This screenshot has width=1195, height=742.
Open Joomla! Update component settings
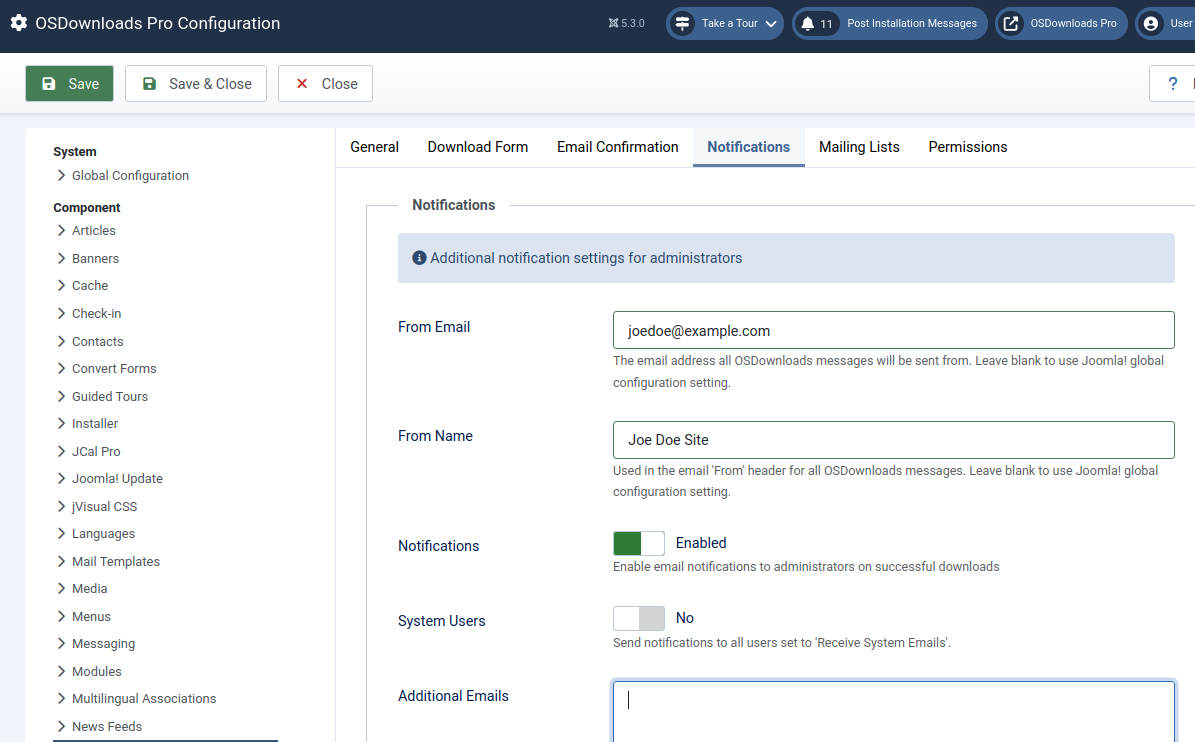117,478
